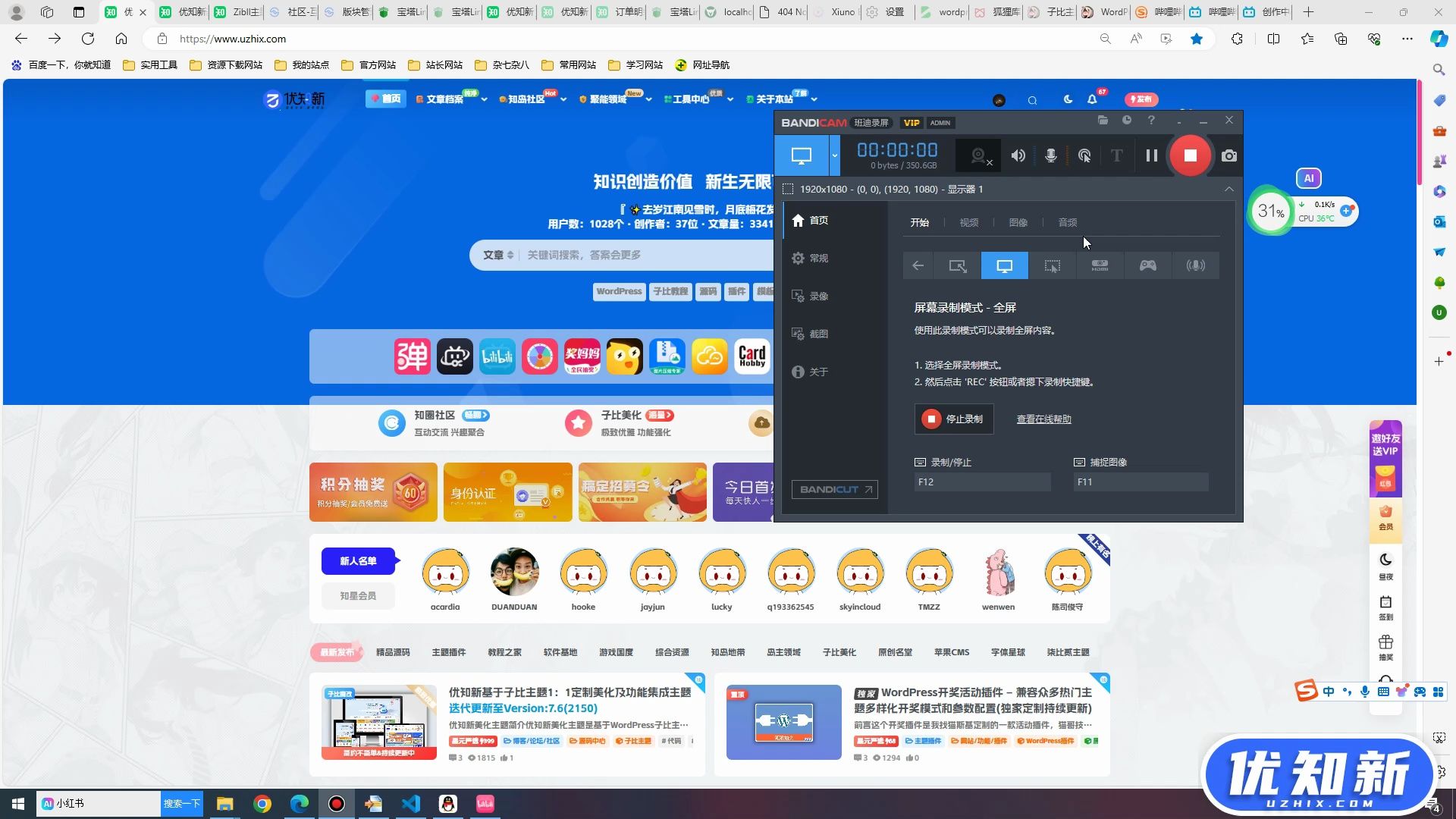Open the 查看在线帮助 link
Screen dimensions: 1456x819
(x=1043, y=419)
